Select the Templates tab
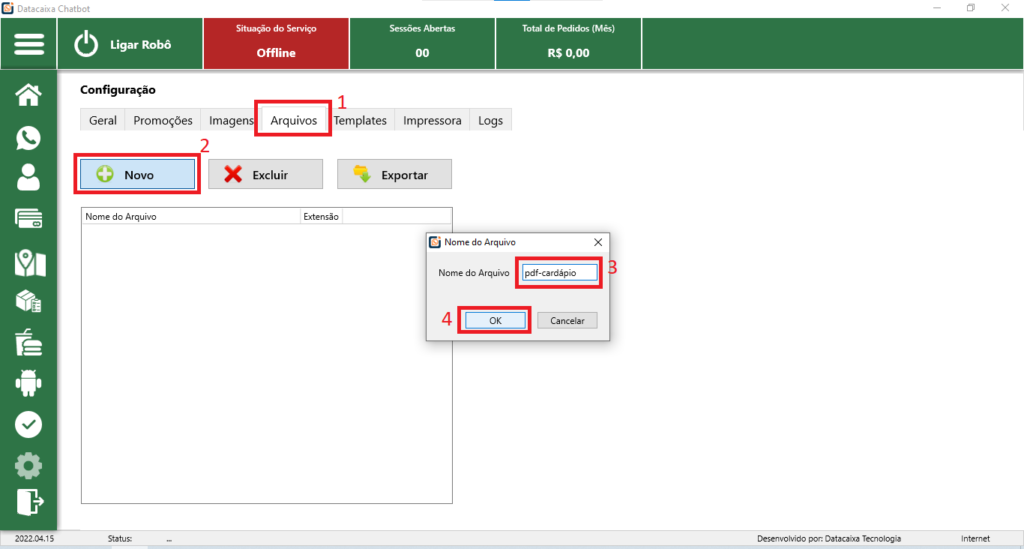1024x549 pixels. (x=361, y=120)
